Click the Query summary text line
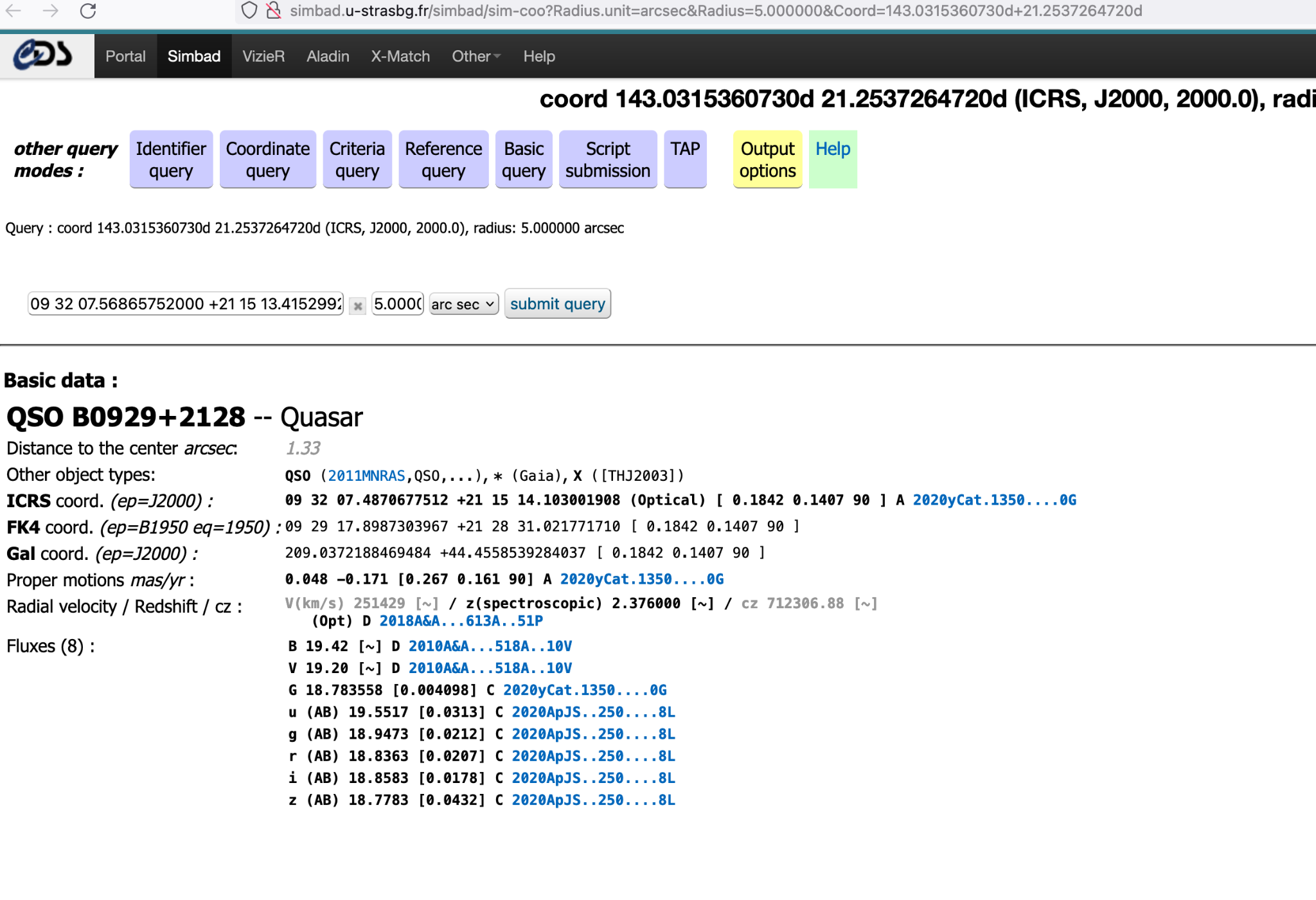 [x=315, y=228]
